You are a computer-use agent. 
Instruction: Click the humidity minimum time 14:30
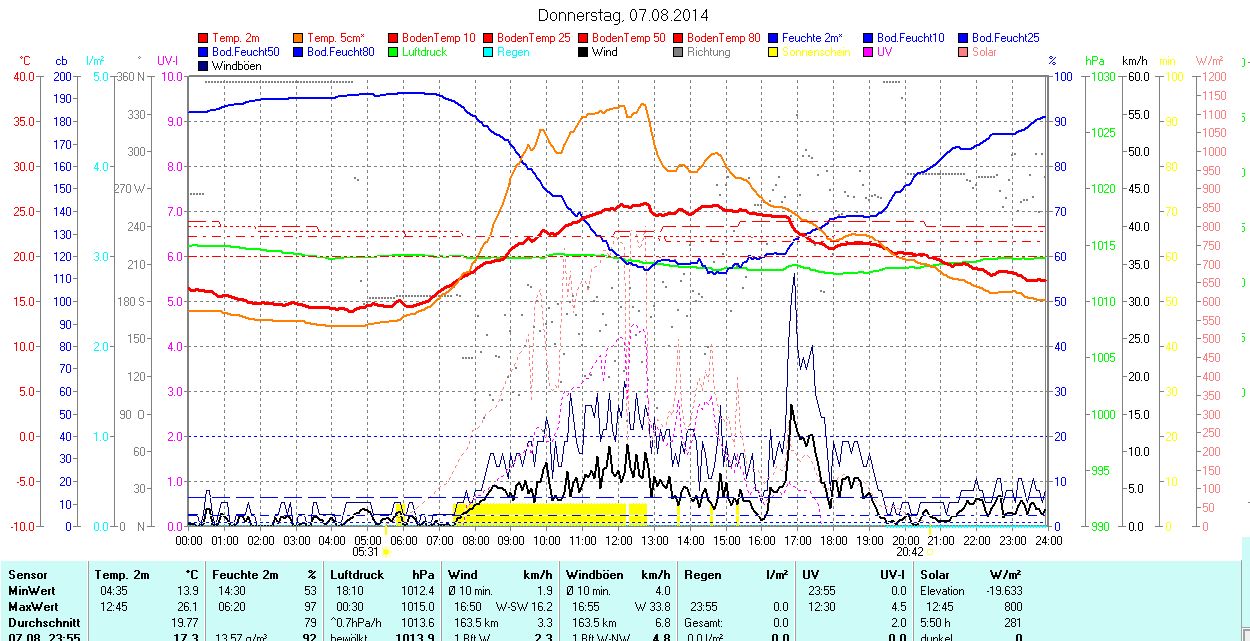click(231, 591)
